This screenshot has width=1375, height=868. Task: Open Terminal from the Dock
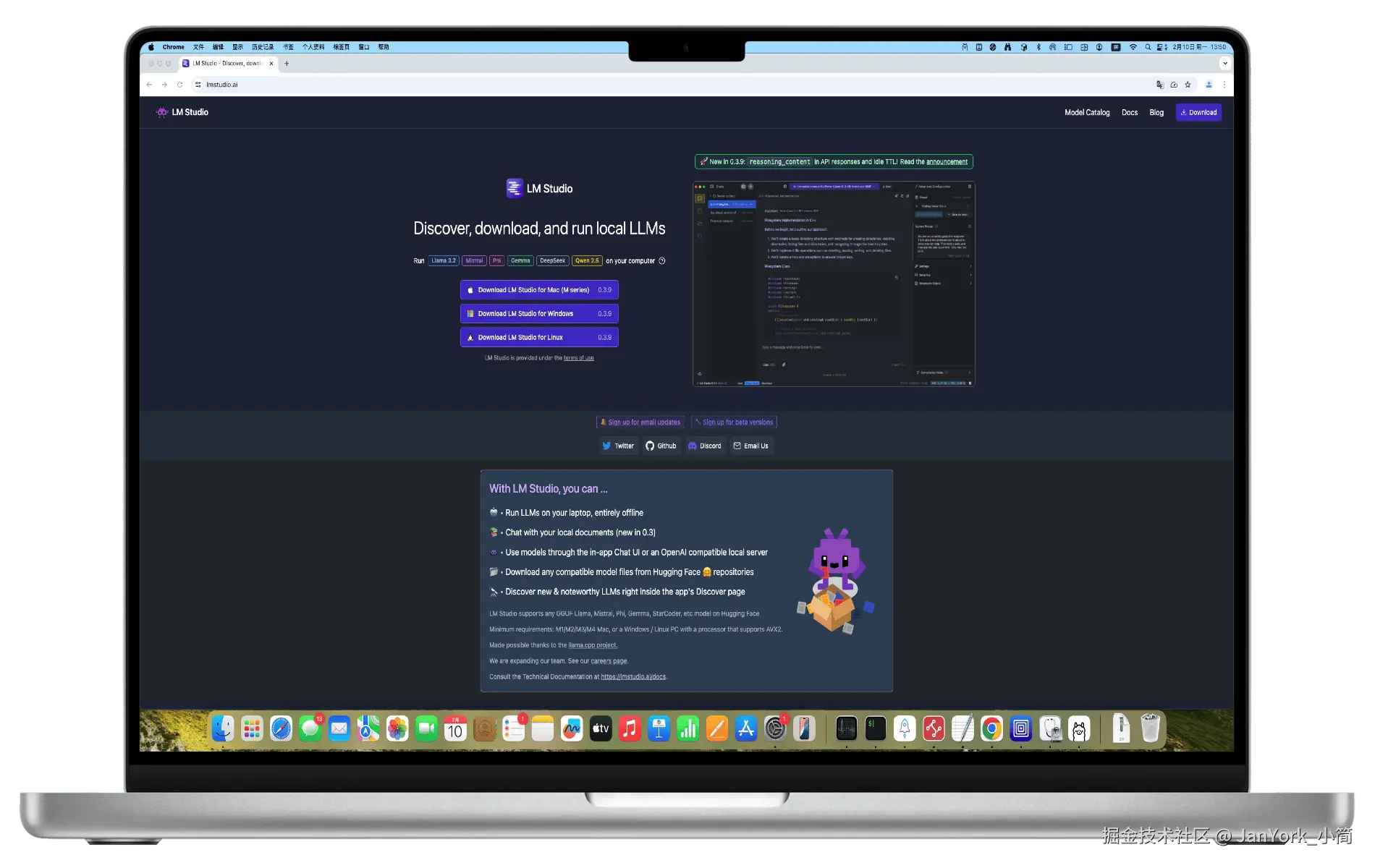tap(876, 728)
